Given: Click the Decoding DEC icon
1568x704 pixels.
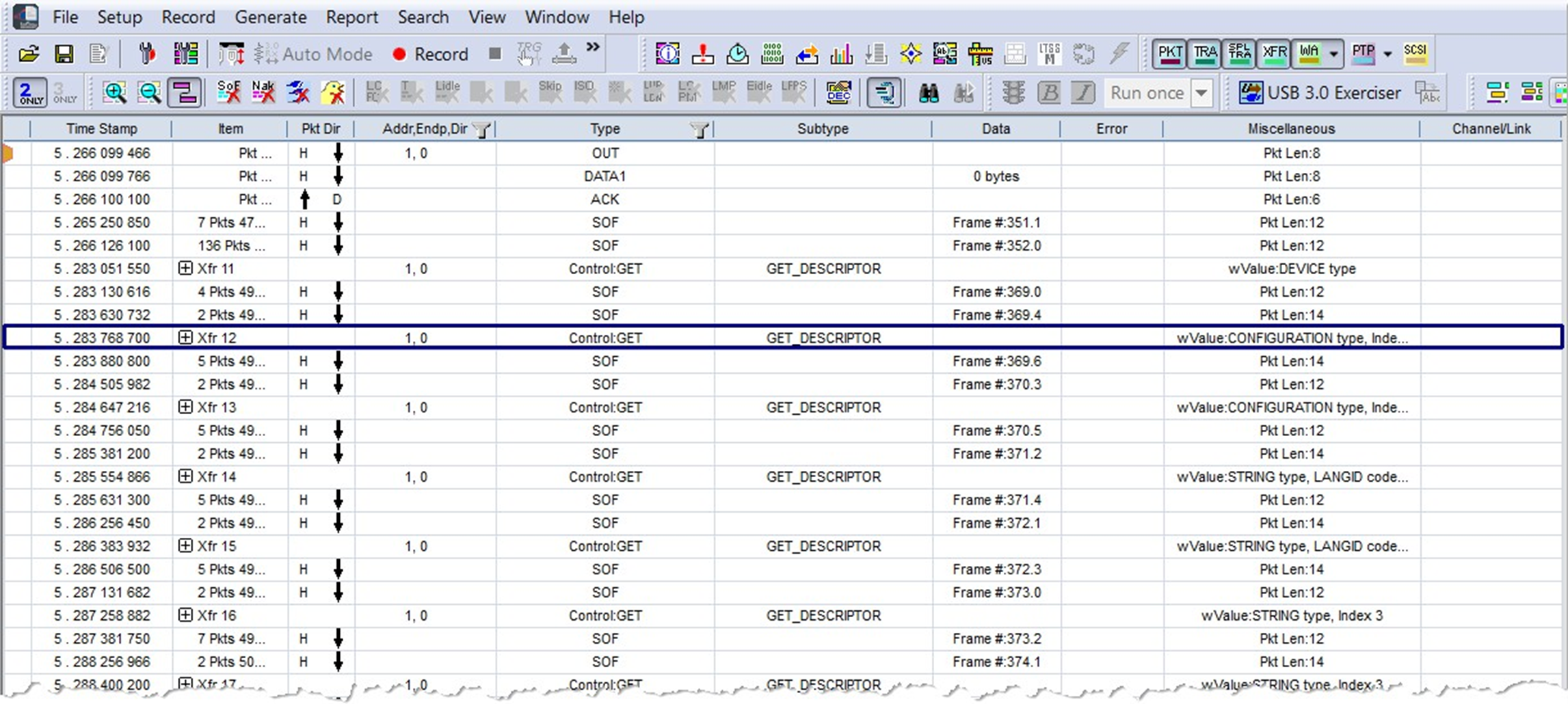Looking at the screenshot, I should [x=838, y=92].
